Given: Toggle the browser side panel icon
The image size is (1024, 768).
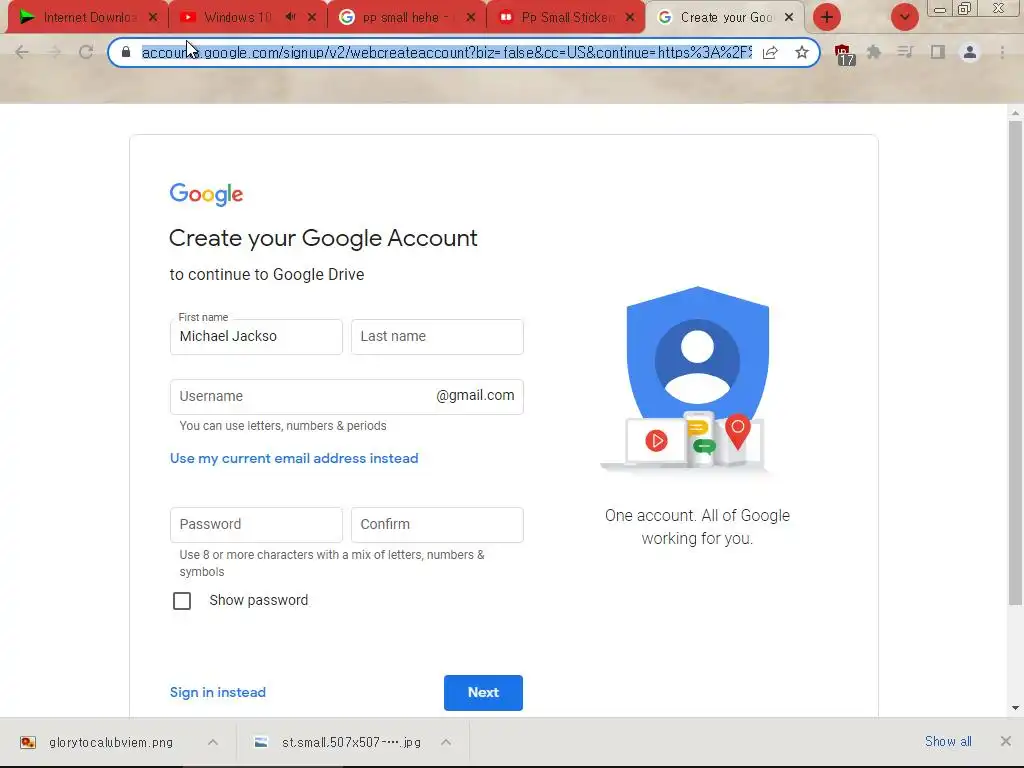Looking at the screenshot, I should tap(938, 52).
